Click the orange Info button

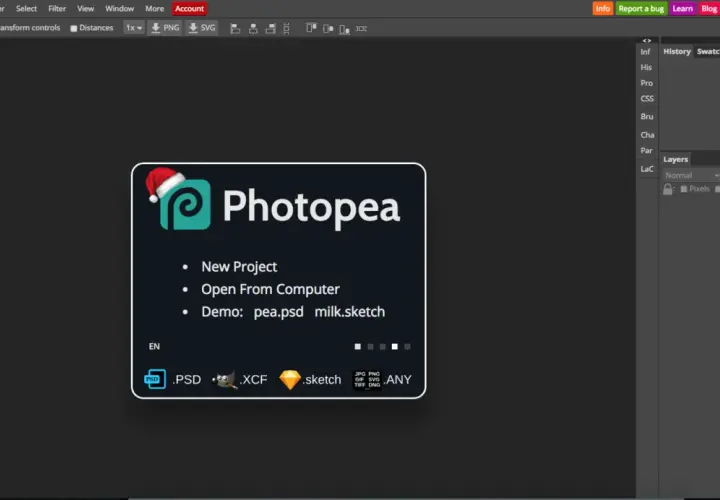pos(602,9)
